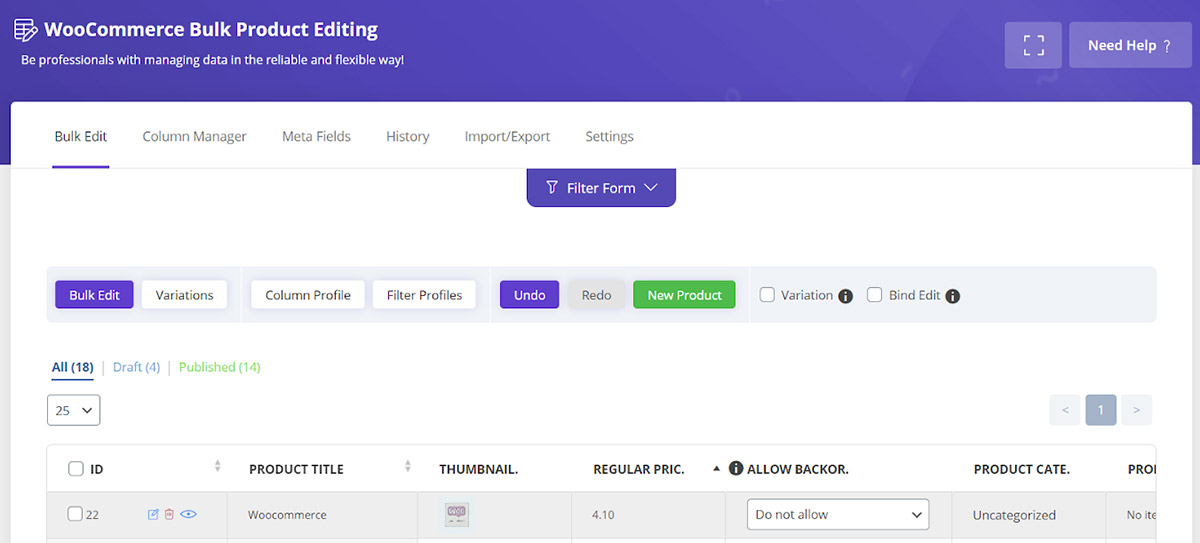Open the Import/Export tab
The image size is (1200, 543).
pos(507,136)
